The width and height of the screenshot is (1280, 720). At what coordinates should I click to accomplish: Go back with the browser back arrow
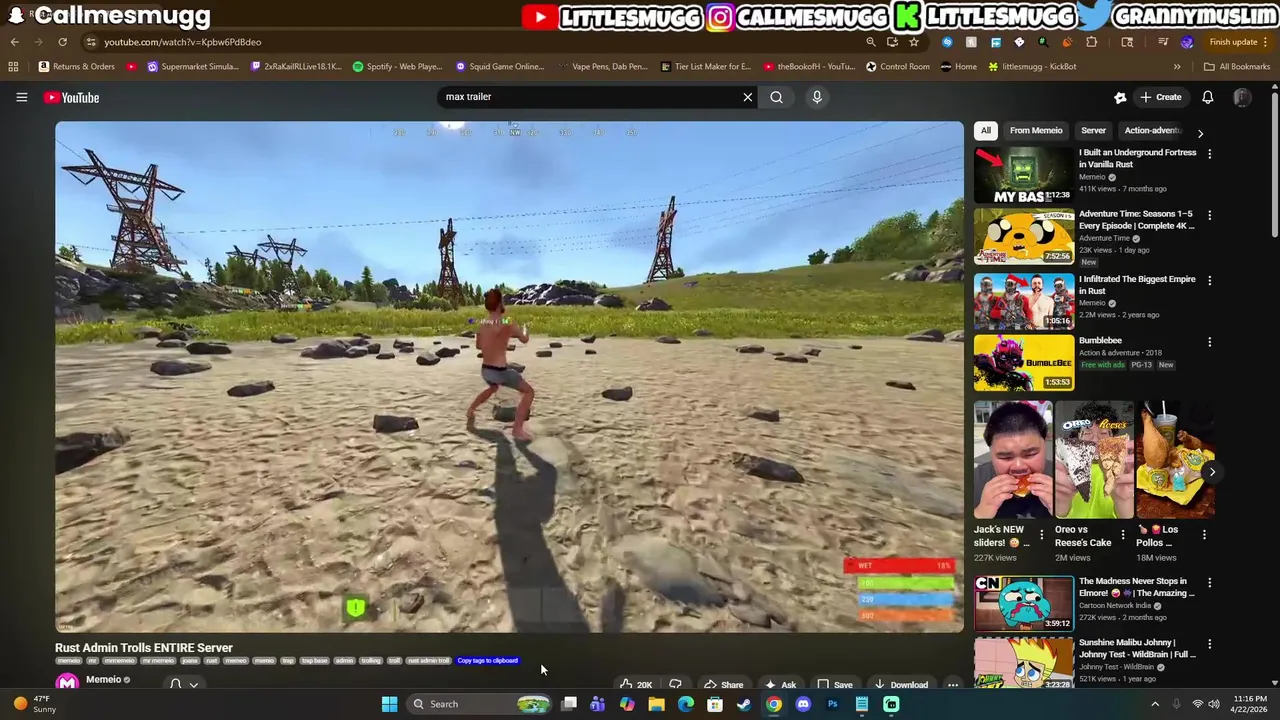[14, 42]
